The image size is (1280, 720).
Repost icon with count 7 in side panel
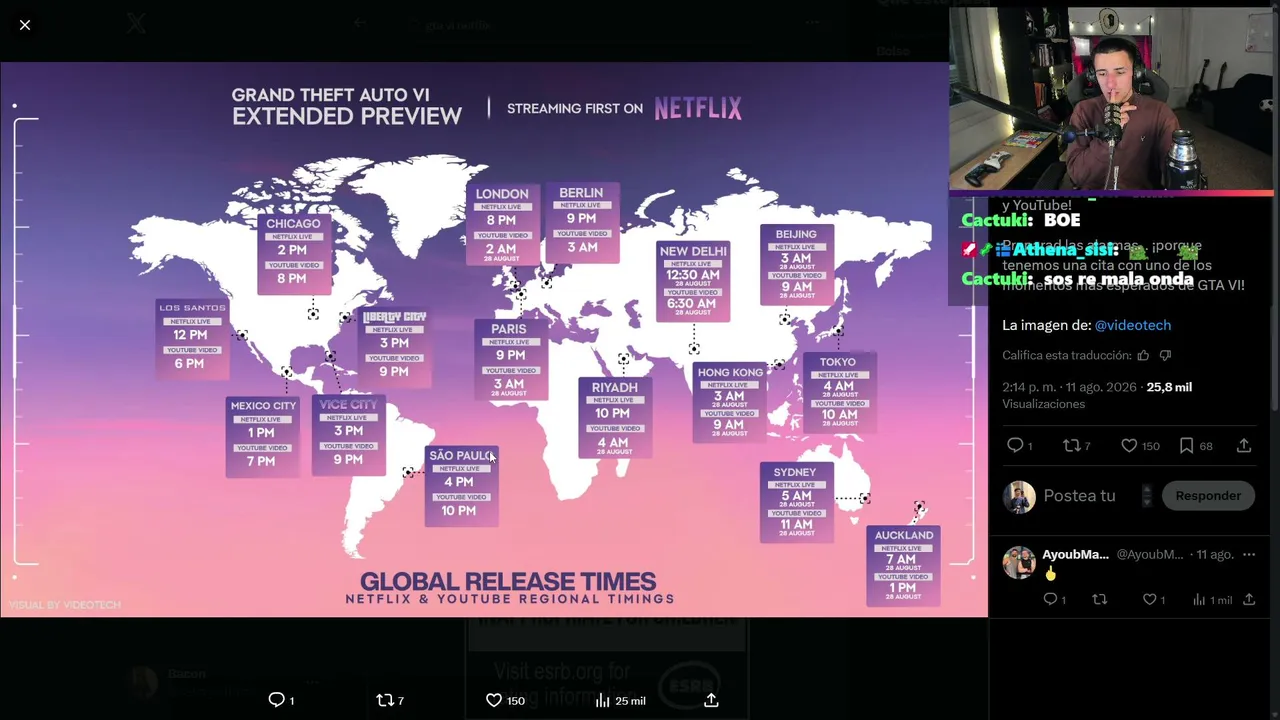pos(1071,445)
